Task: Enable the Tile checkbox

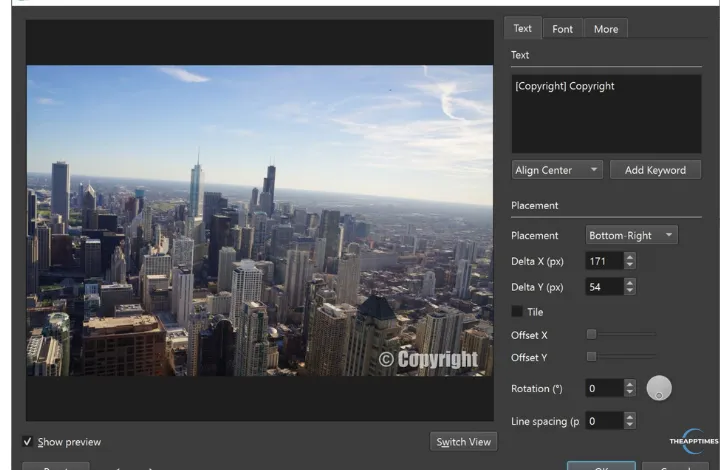Action: click(x=517, y=312)
